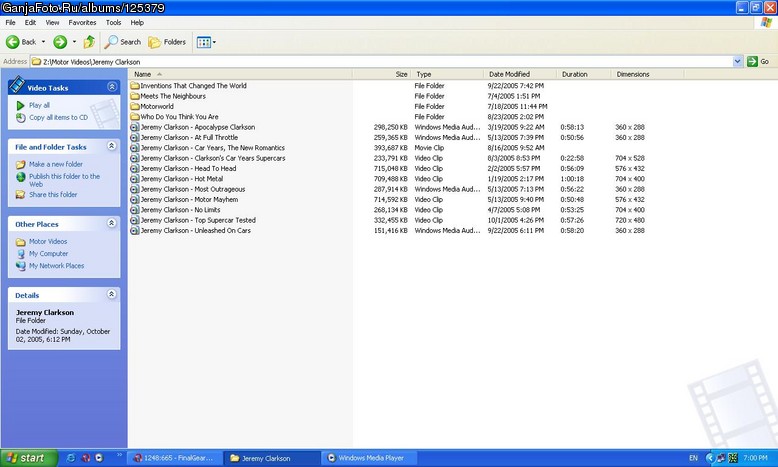Select Inventions That Changed The World folder icon

coord(134,86)
